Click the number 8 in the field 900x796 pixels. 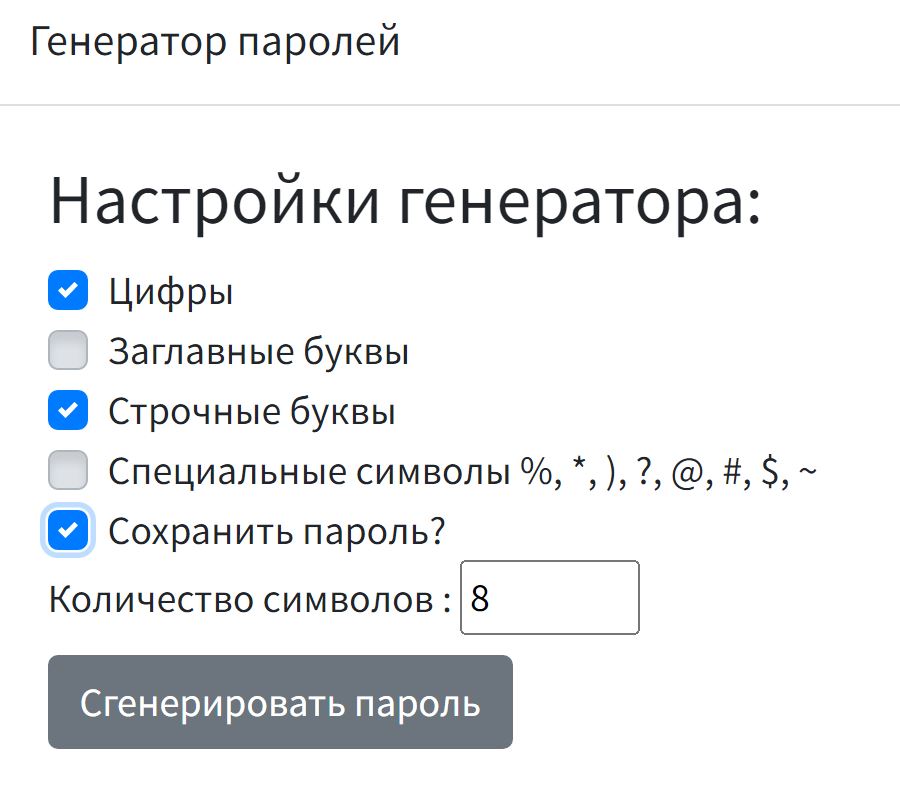click(480, 598)
